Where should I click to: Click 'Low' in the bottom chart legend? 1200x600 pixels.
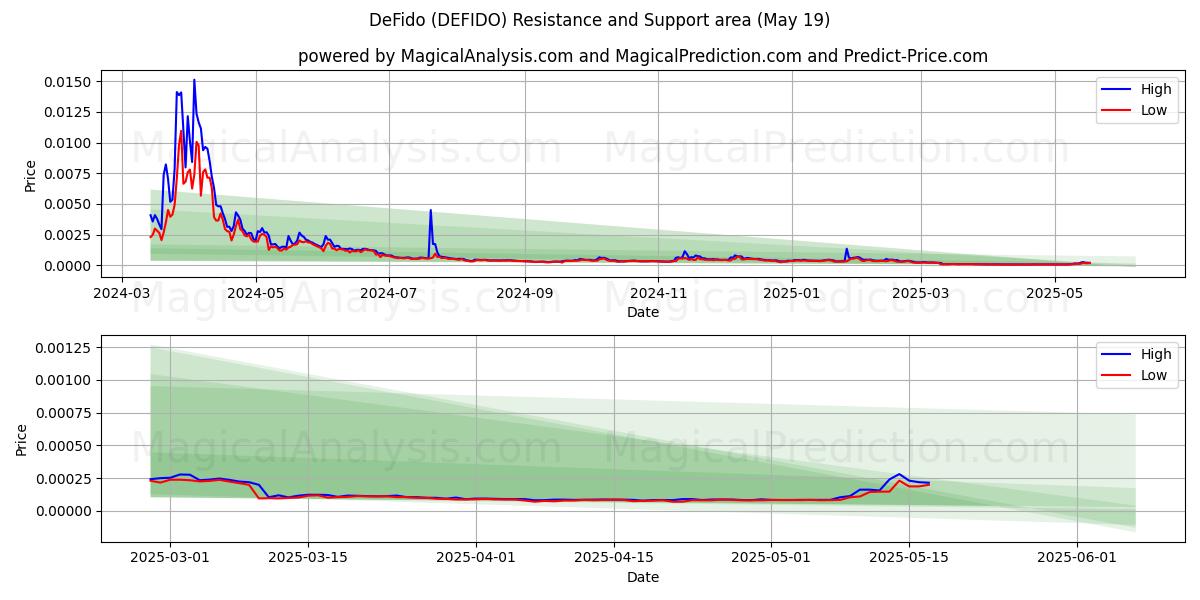pos(1154,374)
